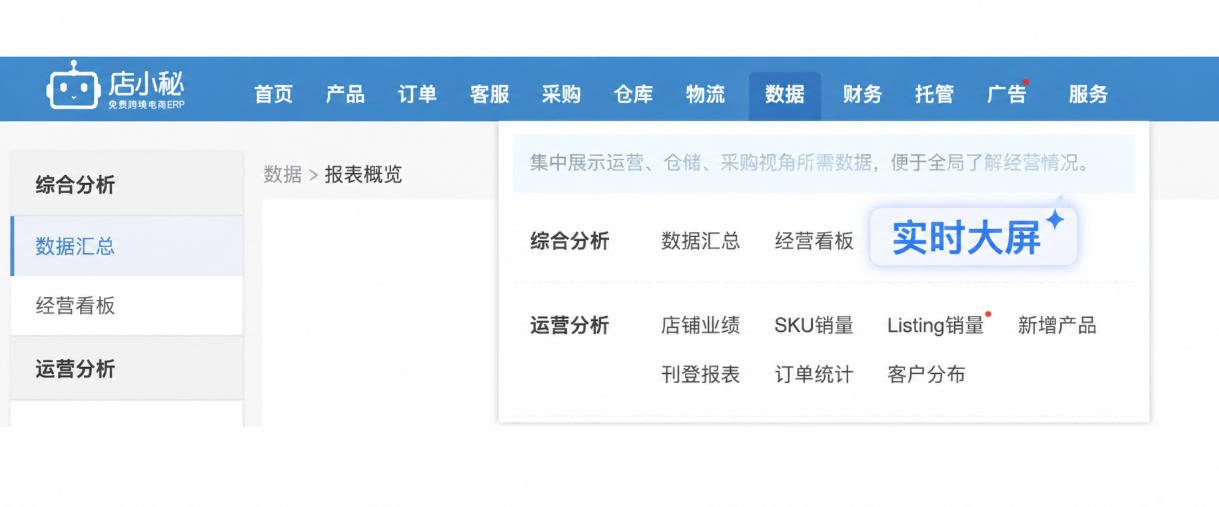1219x507 pixels.
Task: Click the 实时大屏 highlighted button
Action: (x=973, y=238)
